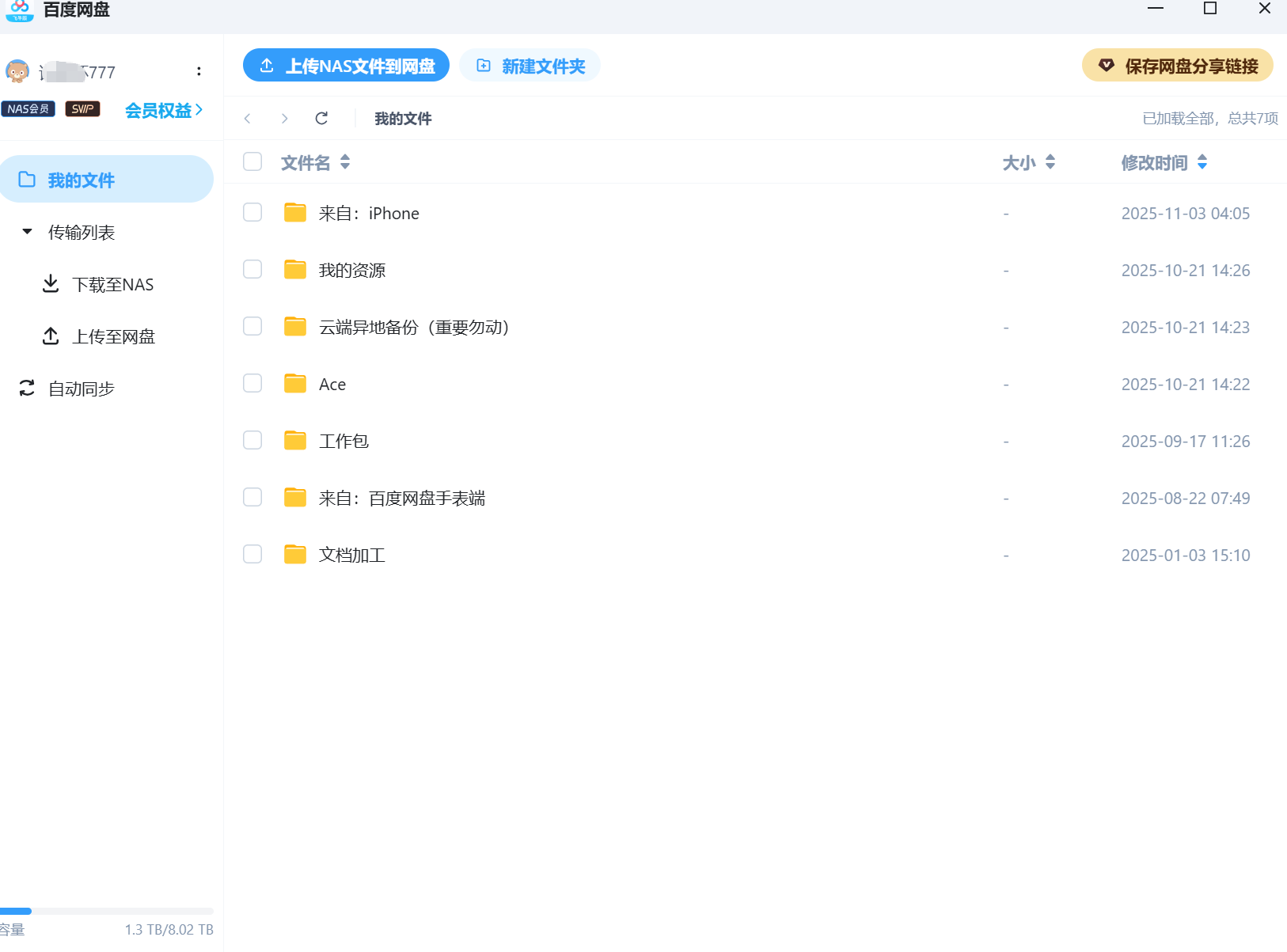This screenshot has height=952, width=1287.
Task: Select the refresh icon to reload file list
Action: [321, 118]
